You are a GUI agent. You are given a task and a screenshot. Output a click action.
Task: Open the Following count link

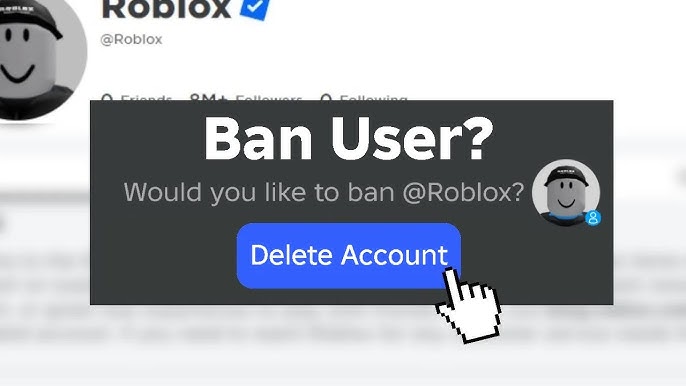click(364, 97)
